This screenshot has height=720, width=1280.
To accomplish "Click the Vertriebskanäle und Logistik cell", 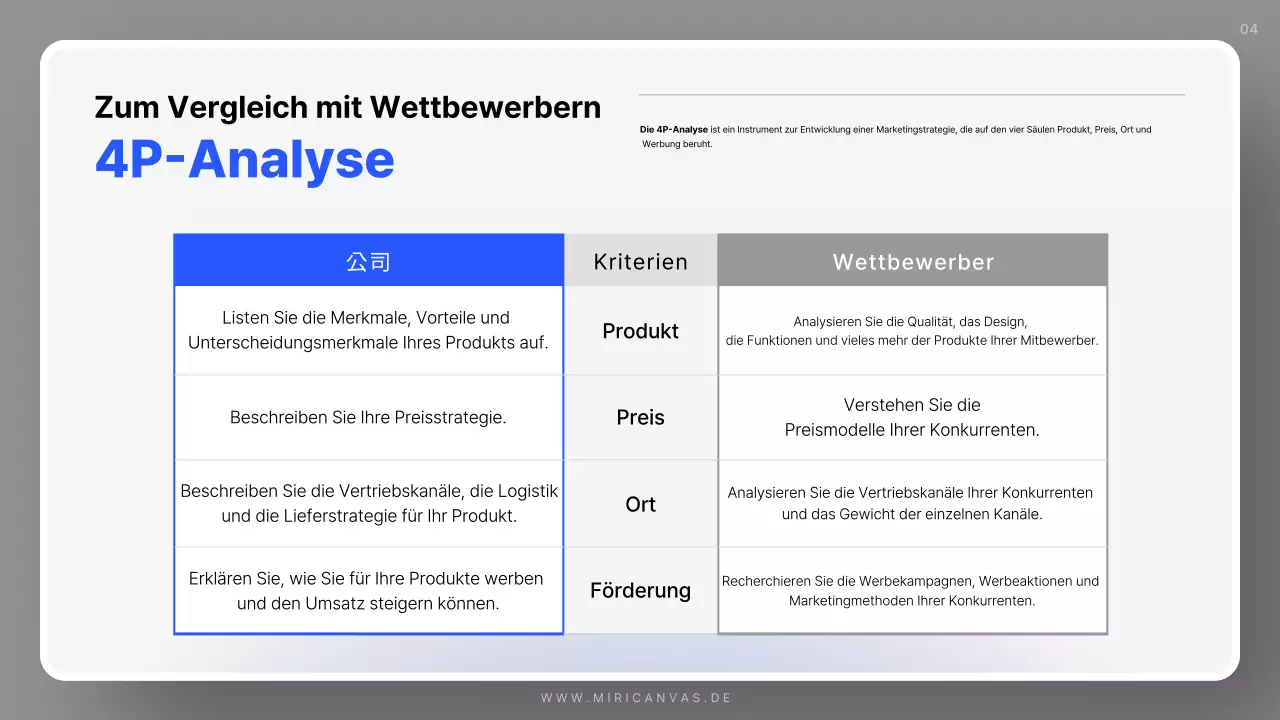I will pyautogui.click(x=368, y=504).
